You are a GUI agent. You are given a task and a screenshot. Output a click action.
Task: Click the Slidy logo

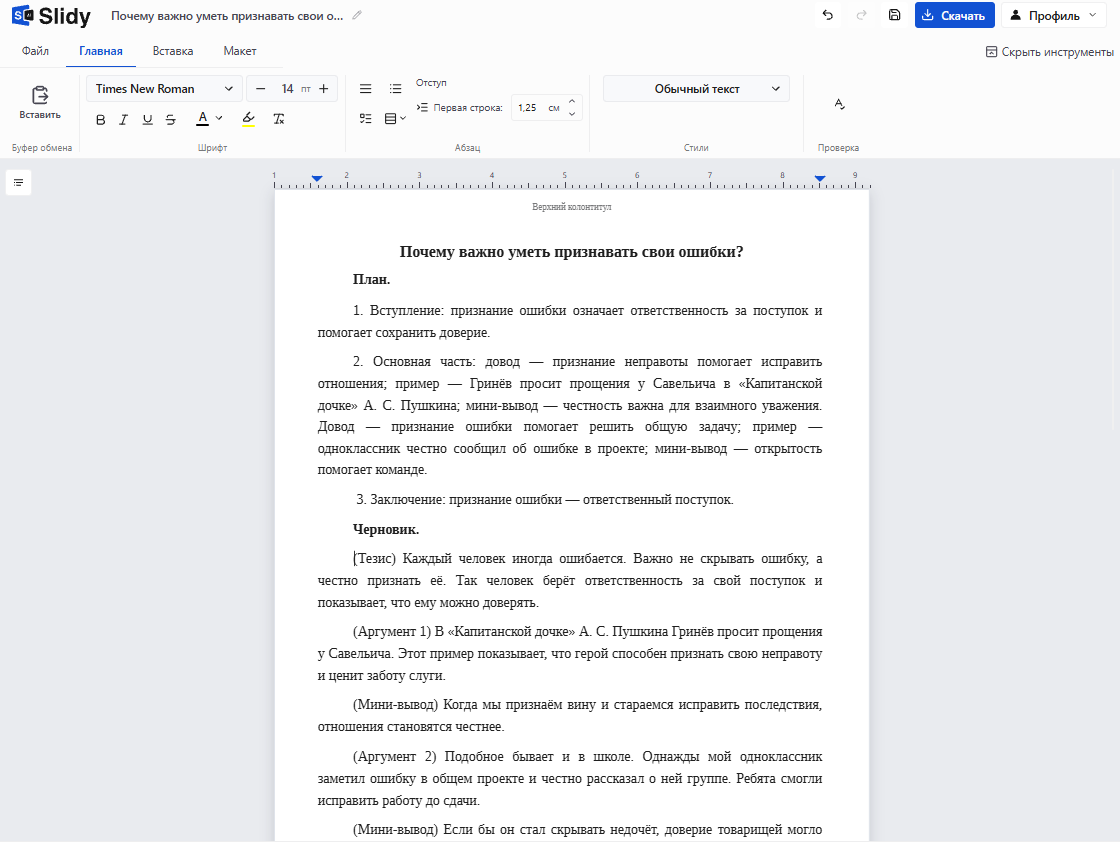[x=51, y=16]
